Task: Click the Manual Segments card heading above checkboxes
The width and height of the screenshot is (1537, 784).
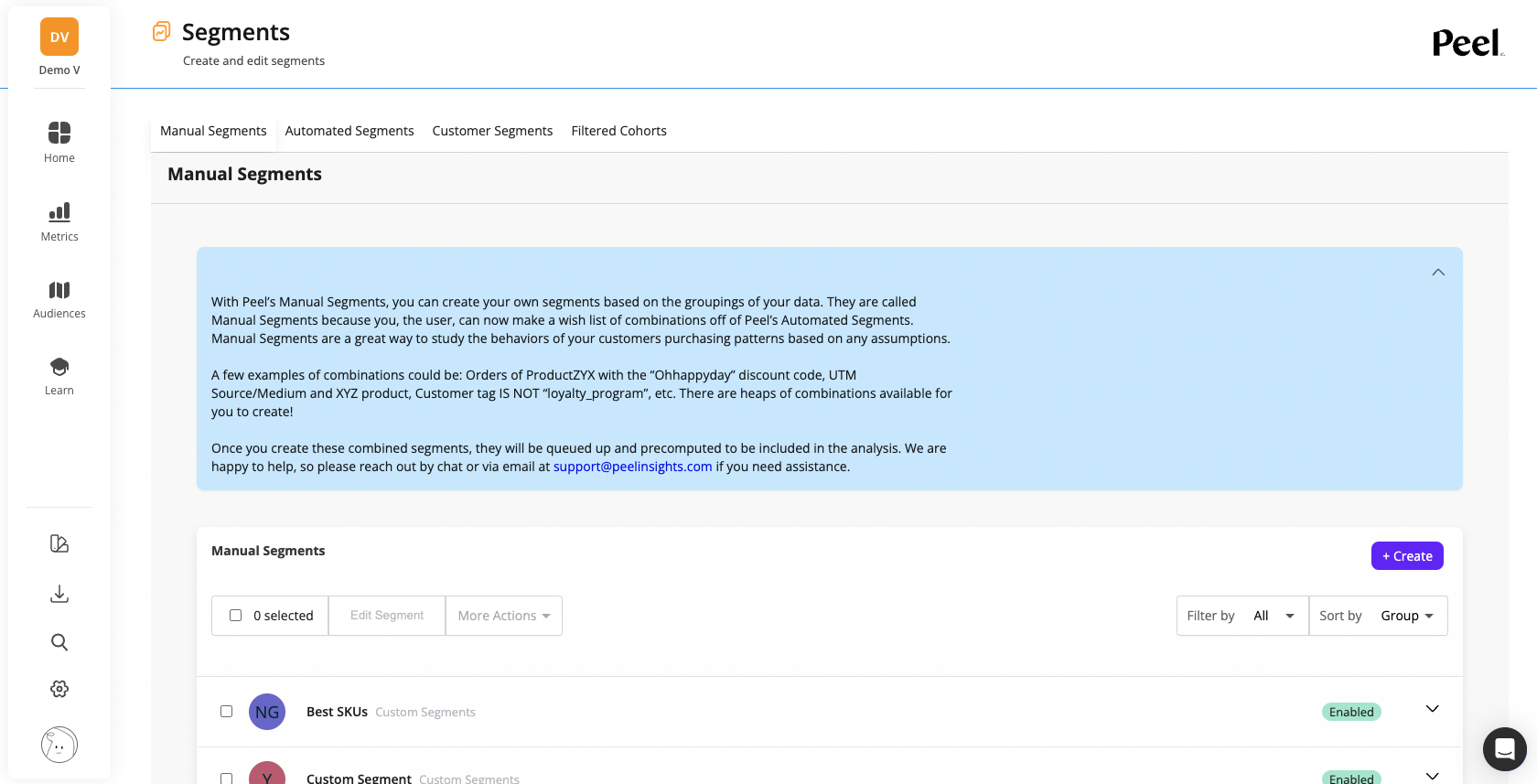Action: coord(268,551)
